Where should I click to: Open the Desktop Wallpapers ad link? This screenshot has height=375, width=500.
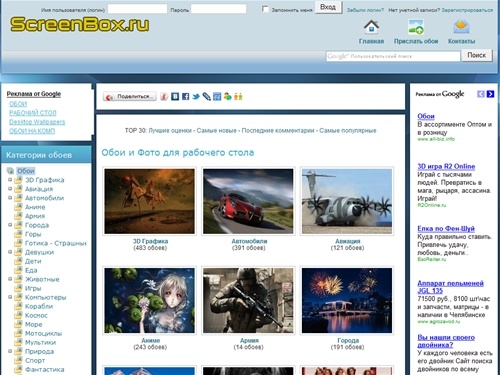[x=37, y=122]
